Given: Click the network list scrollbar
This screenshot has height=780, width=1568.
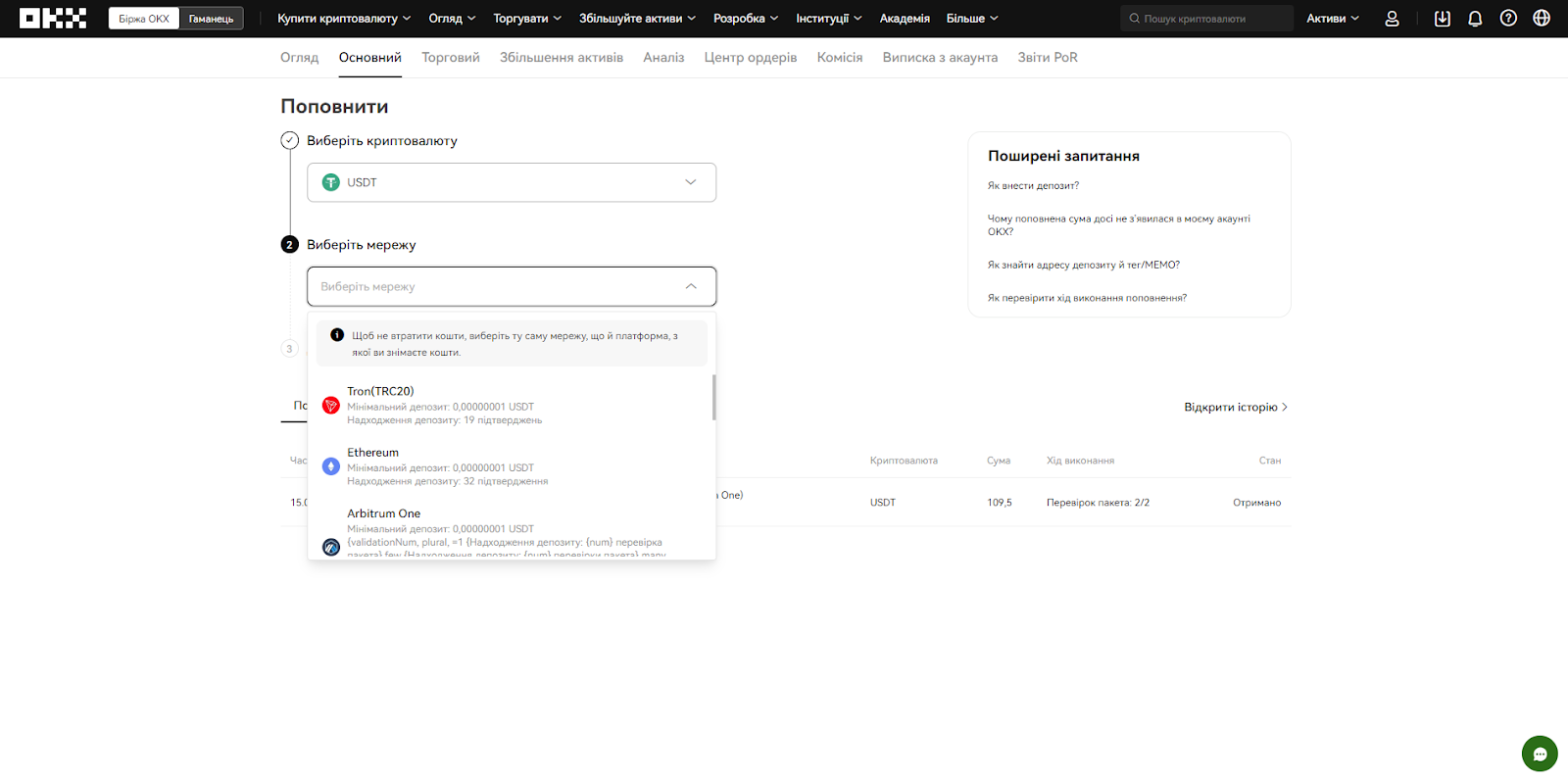Looking at the screenshot, I should point(713,397).
